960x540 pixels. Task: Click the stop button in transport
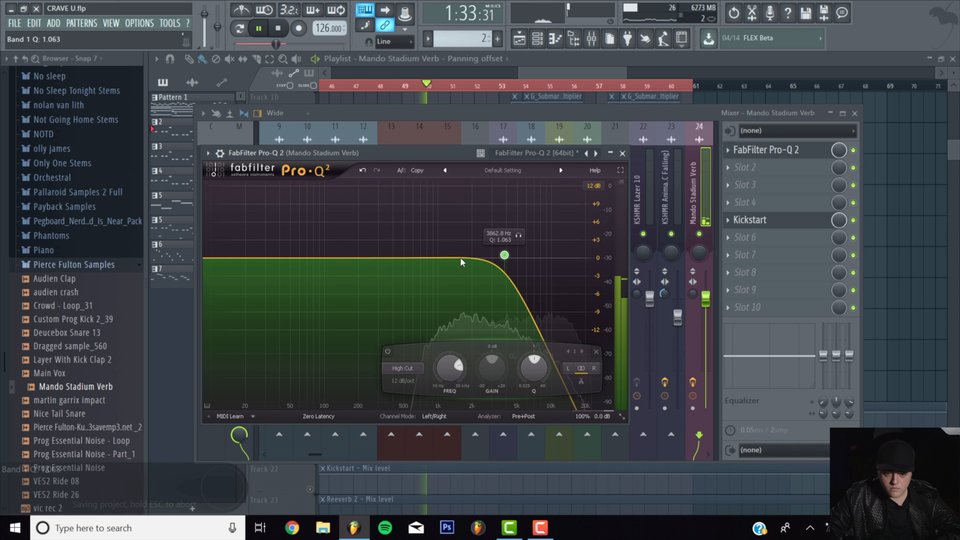coord(278,28)
